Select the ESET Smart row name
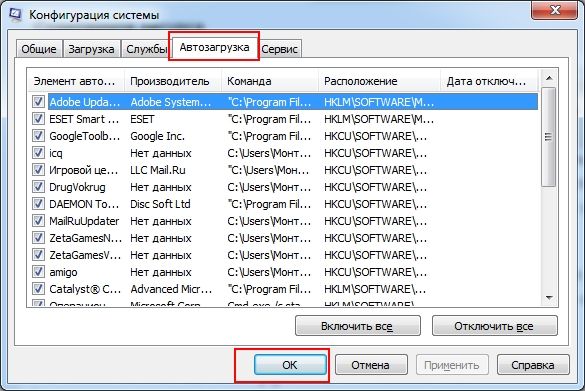 tap(84, 119)
